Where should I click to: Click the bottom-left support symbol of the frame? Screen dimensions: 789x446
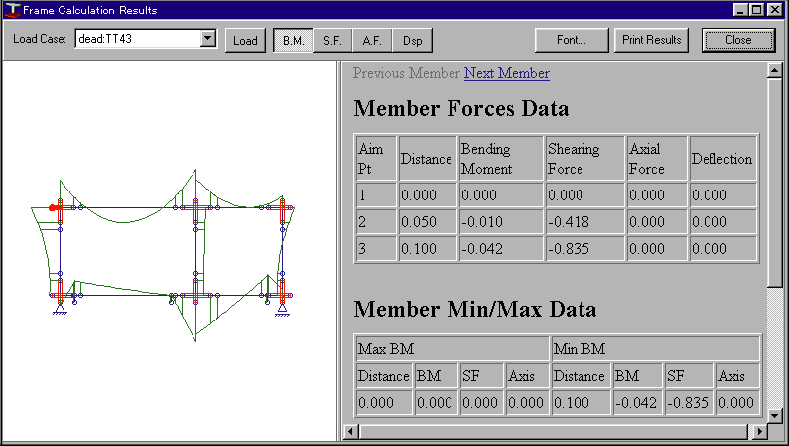[x=60, y=309]
